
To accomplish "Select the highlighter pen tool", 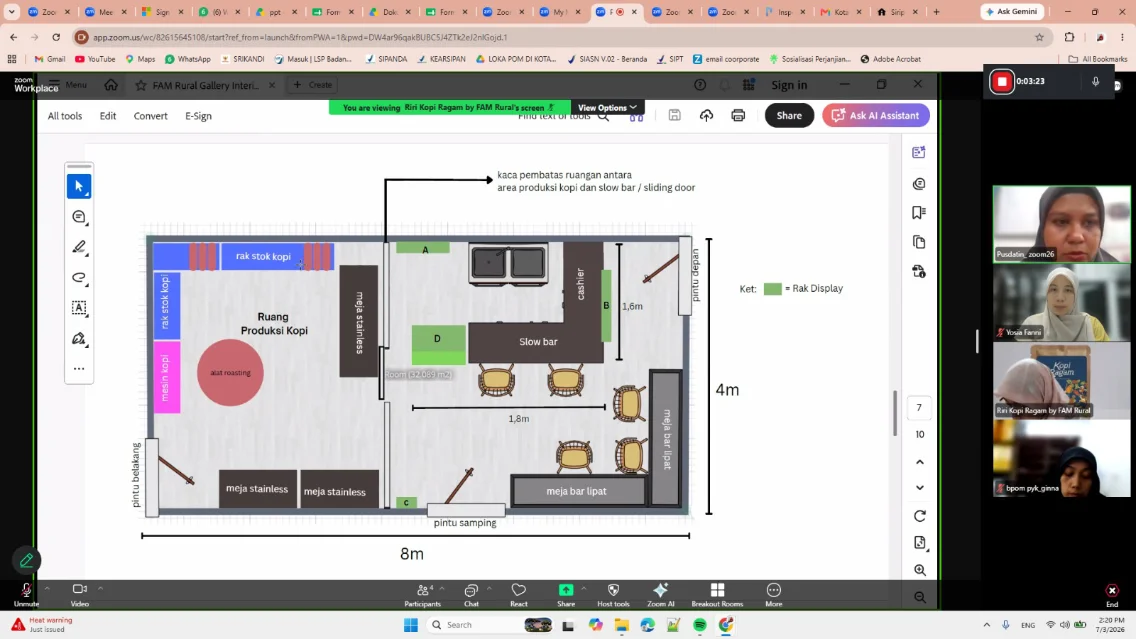I will 79,247.
